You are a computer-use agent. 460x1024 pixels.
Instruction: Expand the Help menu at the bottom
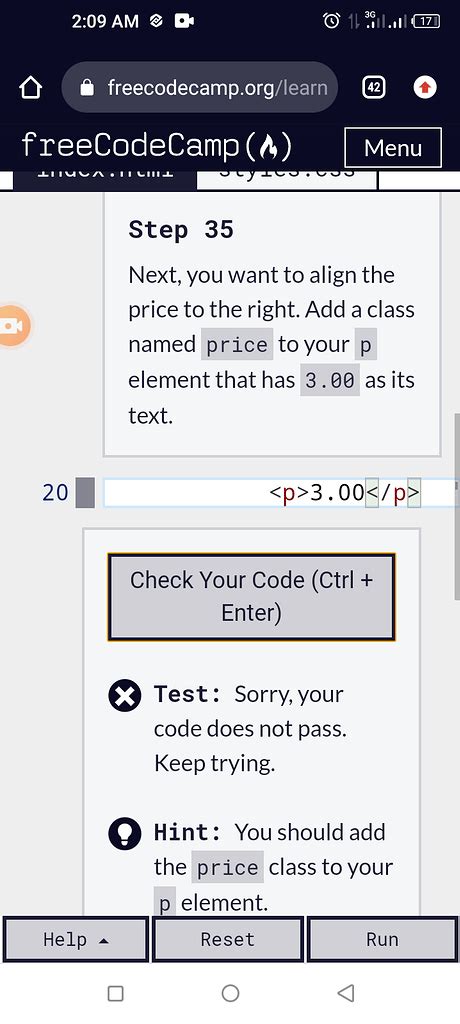(x=76, y=940)
